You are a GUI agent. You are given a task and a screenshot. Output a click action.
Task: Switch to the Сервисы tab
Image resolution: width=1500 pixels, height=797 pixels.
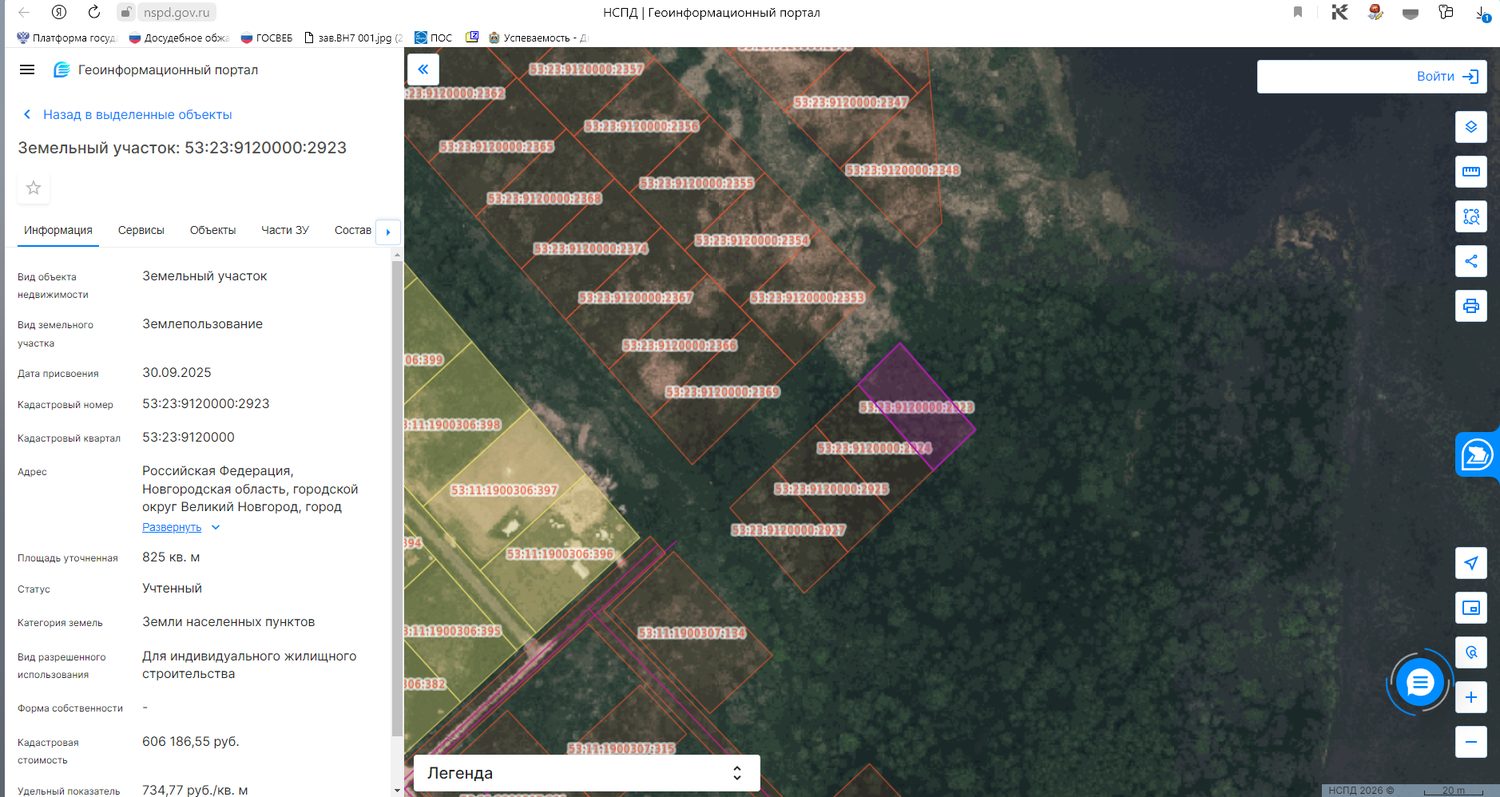[x=141, y=230]
